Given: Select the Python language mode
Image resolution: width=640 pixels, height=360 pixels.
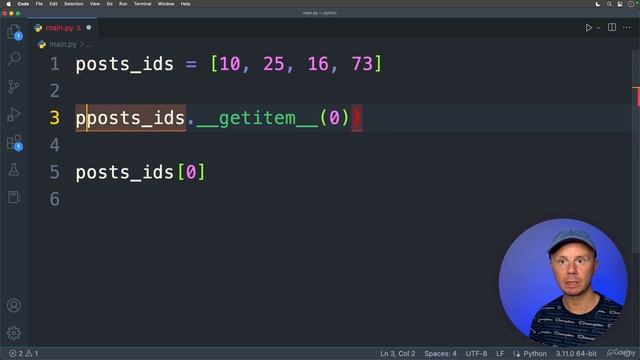Looking at the screenshot, I should pyautogui.click(x=535, y=353).
